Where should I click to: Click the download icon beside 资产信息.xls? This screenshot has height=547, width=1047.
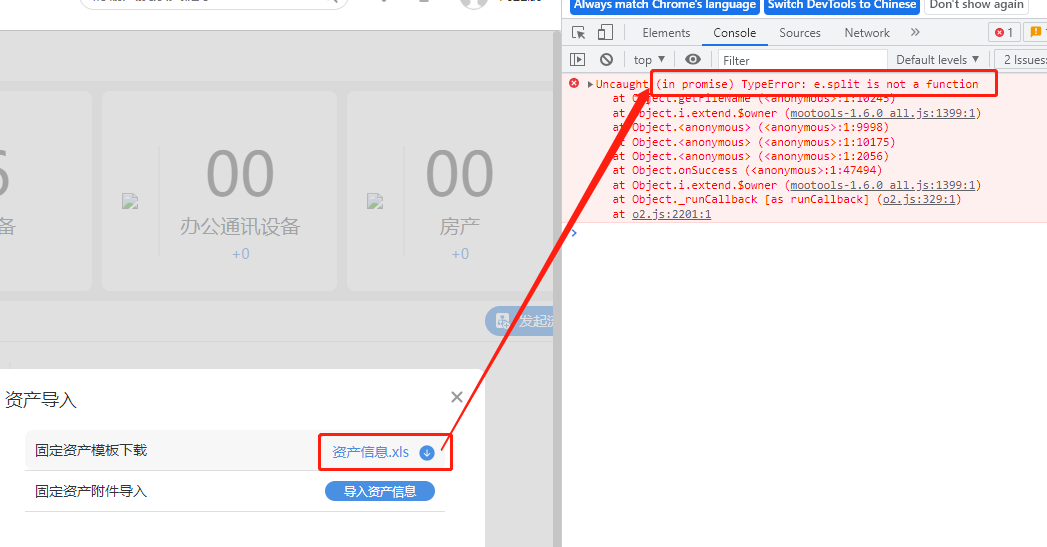(x=427, y=453)
